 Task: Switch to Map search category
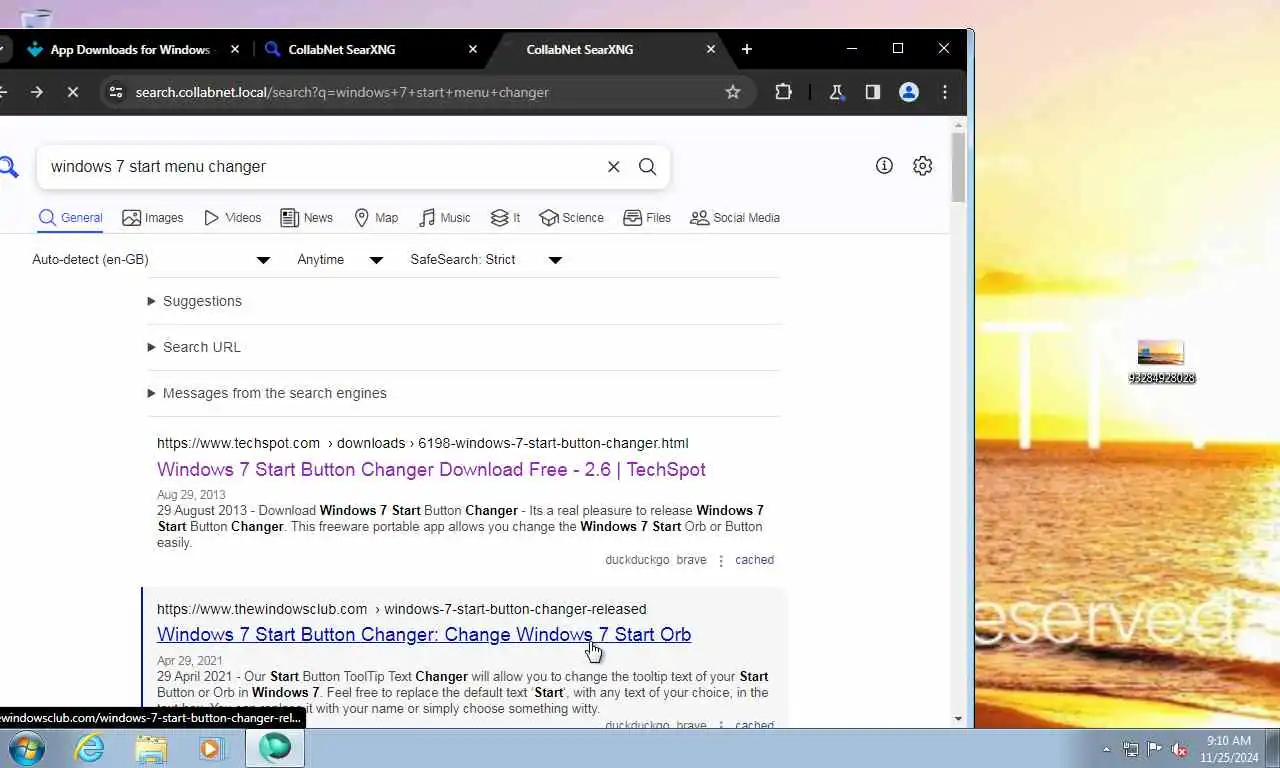(376, 218)
